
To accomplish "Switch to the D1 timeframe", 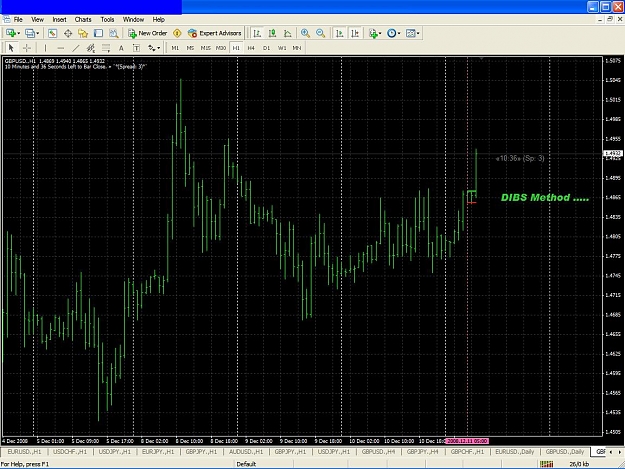I will pyautogui.click(x=266, y=48).
